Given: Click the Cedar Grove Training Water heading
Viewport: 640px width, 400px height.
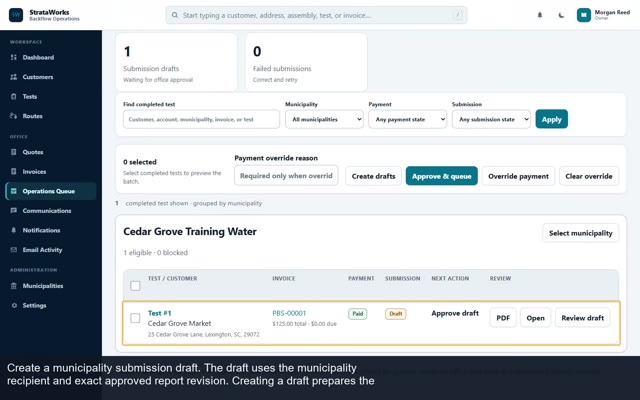Looking at the screenshot, I should [x=190, y=231].
